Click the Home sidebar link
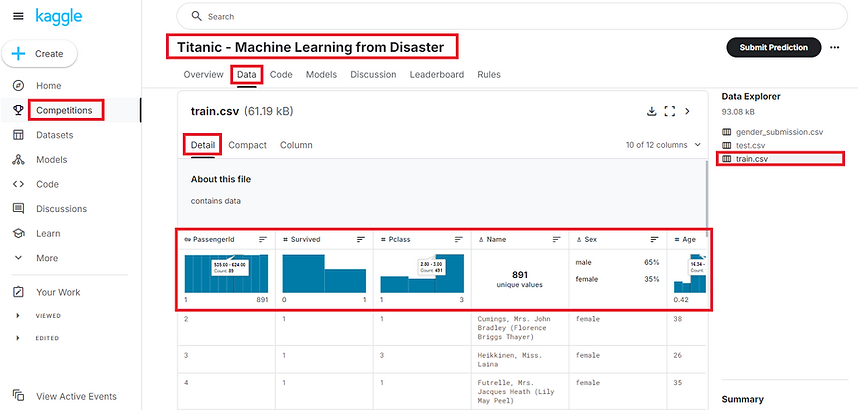 pyautogui.click(x=49, y=85)
